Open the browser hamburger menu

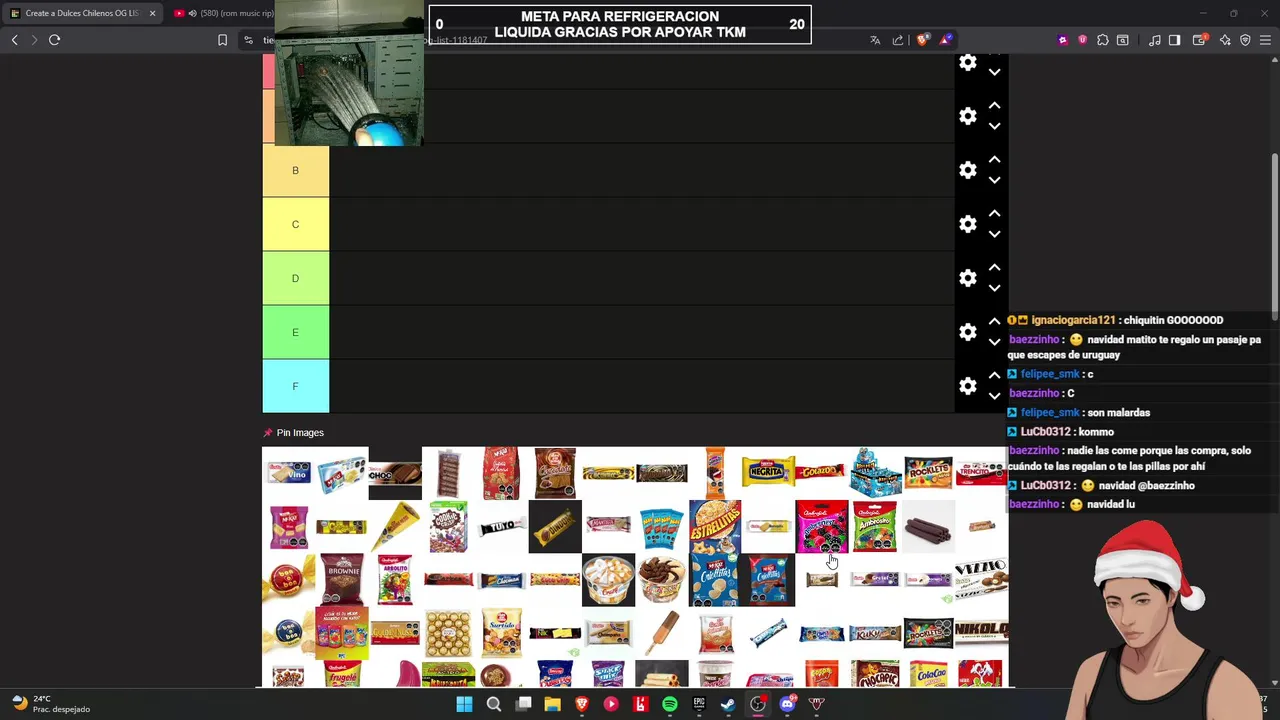tap(1265, 40)
